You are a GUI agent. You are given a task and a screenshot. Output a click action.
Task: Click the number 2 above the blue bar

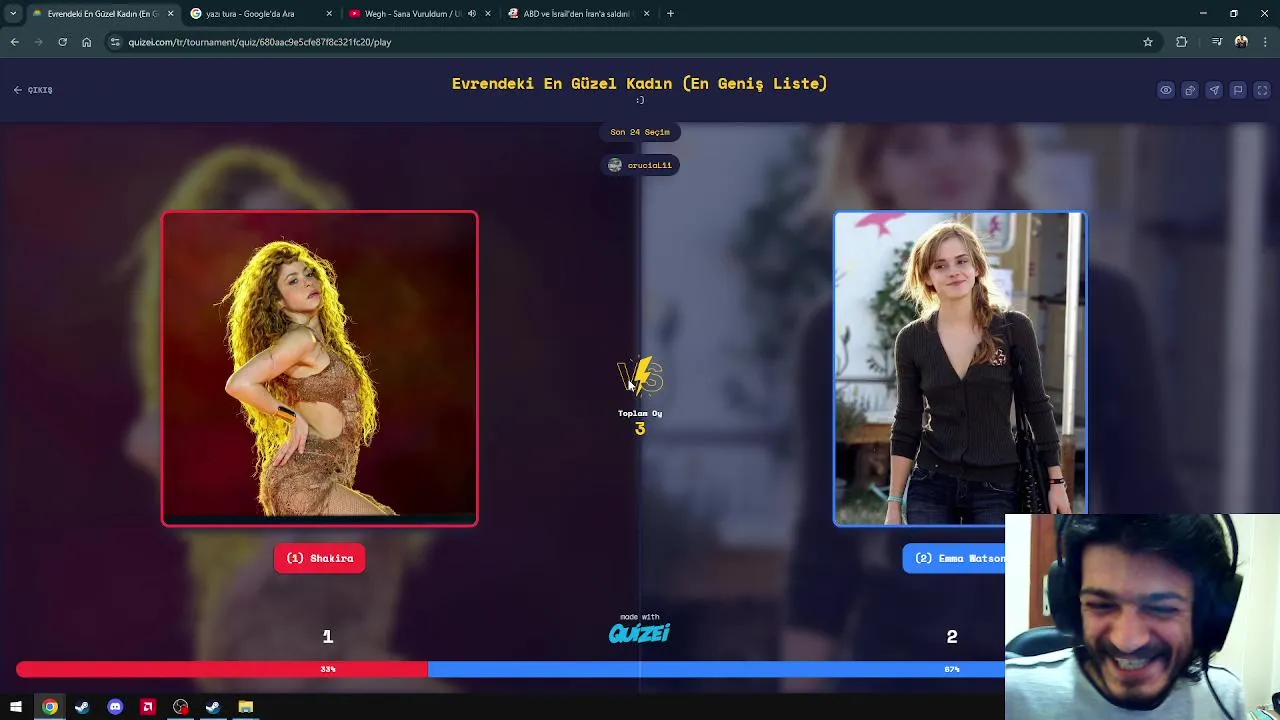click(x=952, y=637)
